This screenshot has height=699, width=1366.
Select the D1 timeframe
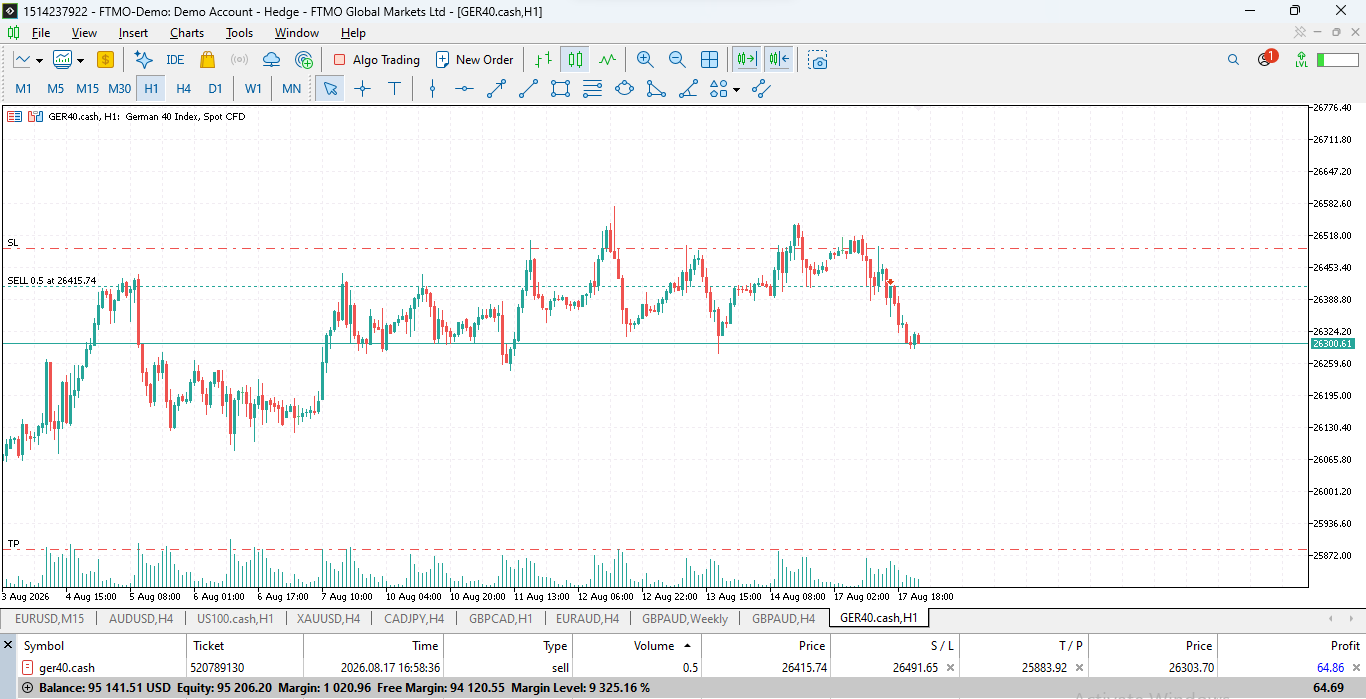click(x=215, y=89)
